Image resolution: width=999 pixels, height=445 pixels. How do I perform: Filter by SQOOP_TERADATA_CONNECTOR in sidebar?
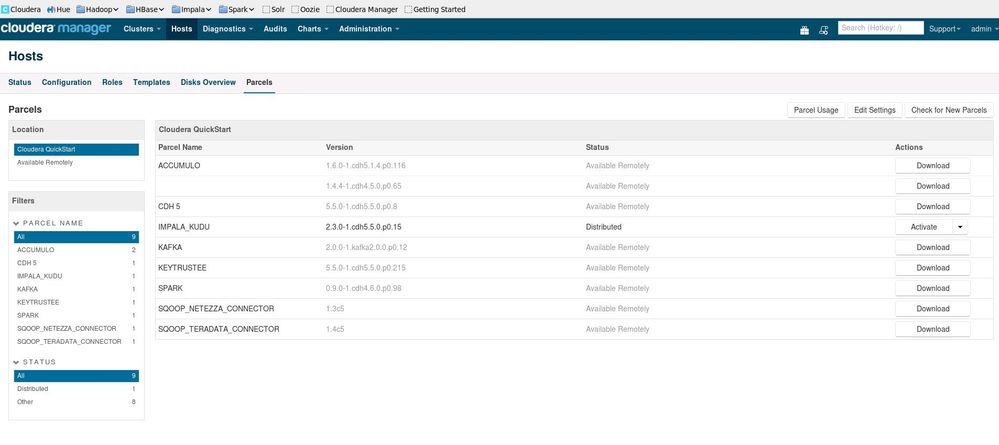(76, 342)
